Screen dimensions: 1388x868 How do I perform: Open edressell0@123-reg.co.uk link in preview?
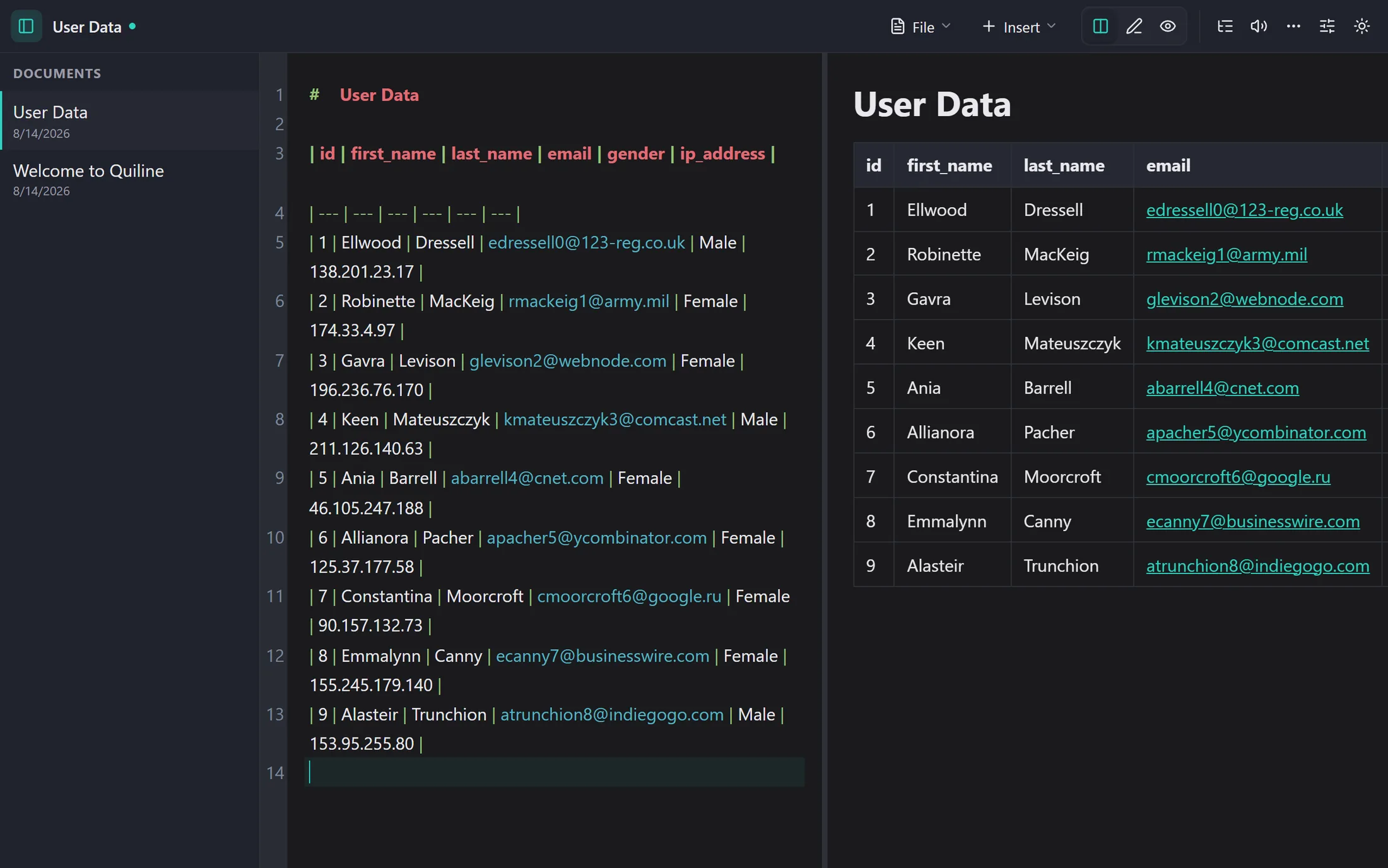1244,209
